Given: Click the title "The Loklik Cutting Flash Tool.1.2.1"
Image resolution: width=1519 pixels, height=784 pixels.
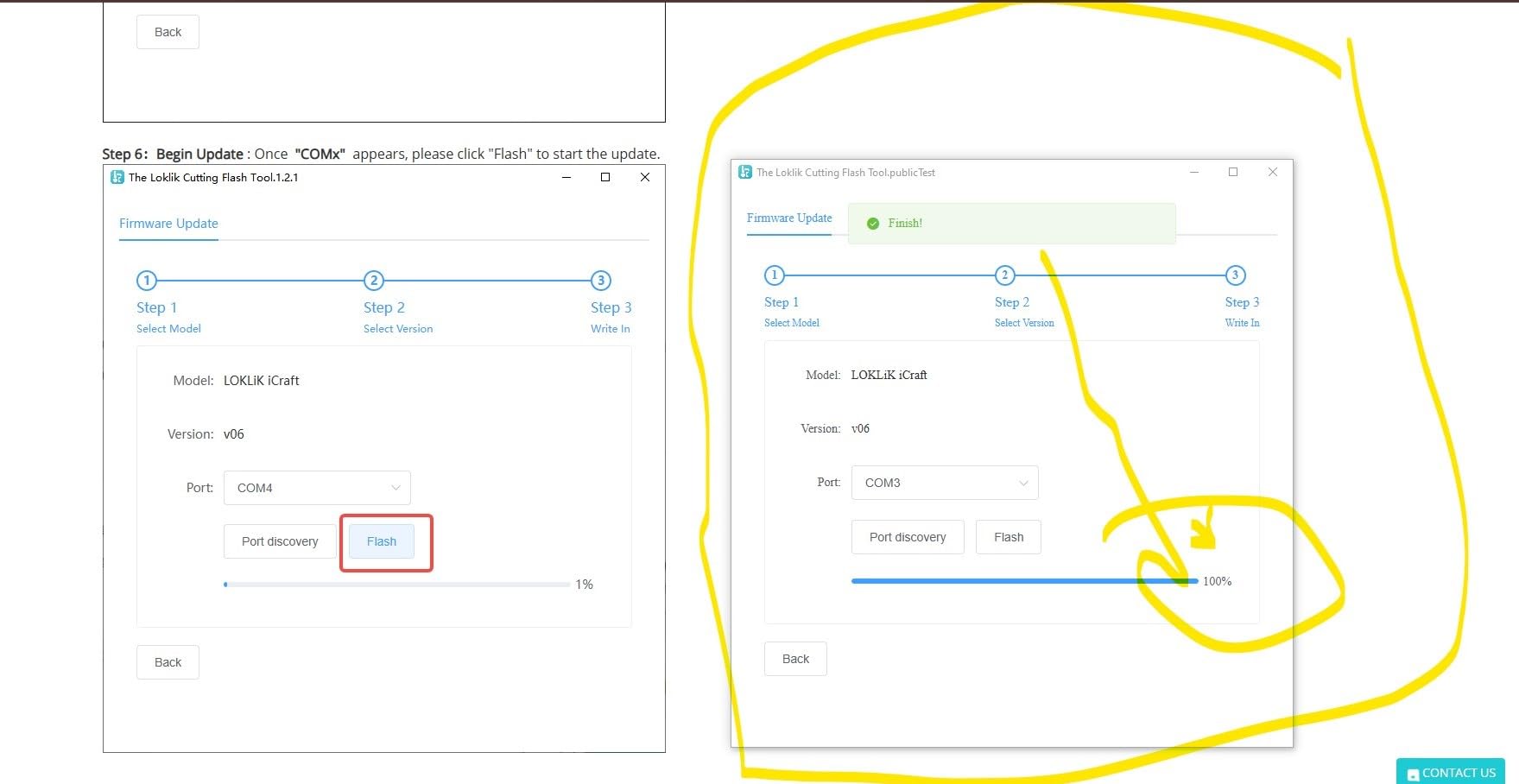Looking at the screenshot, I should click(x=213, y=177).
